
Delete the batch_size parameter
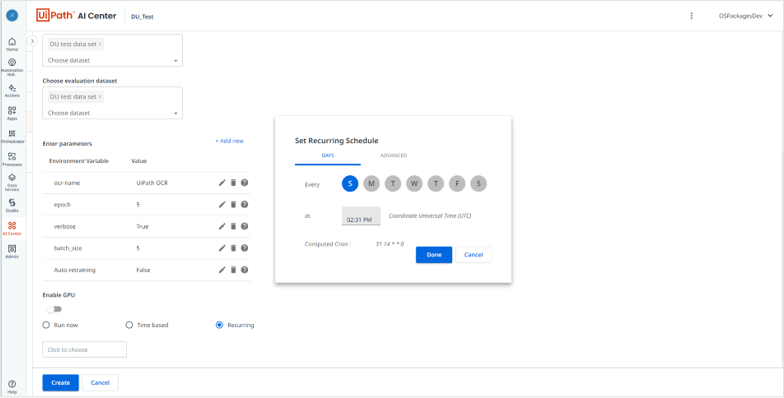click(x=233, y=248)
